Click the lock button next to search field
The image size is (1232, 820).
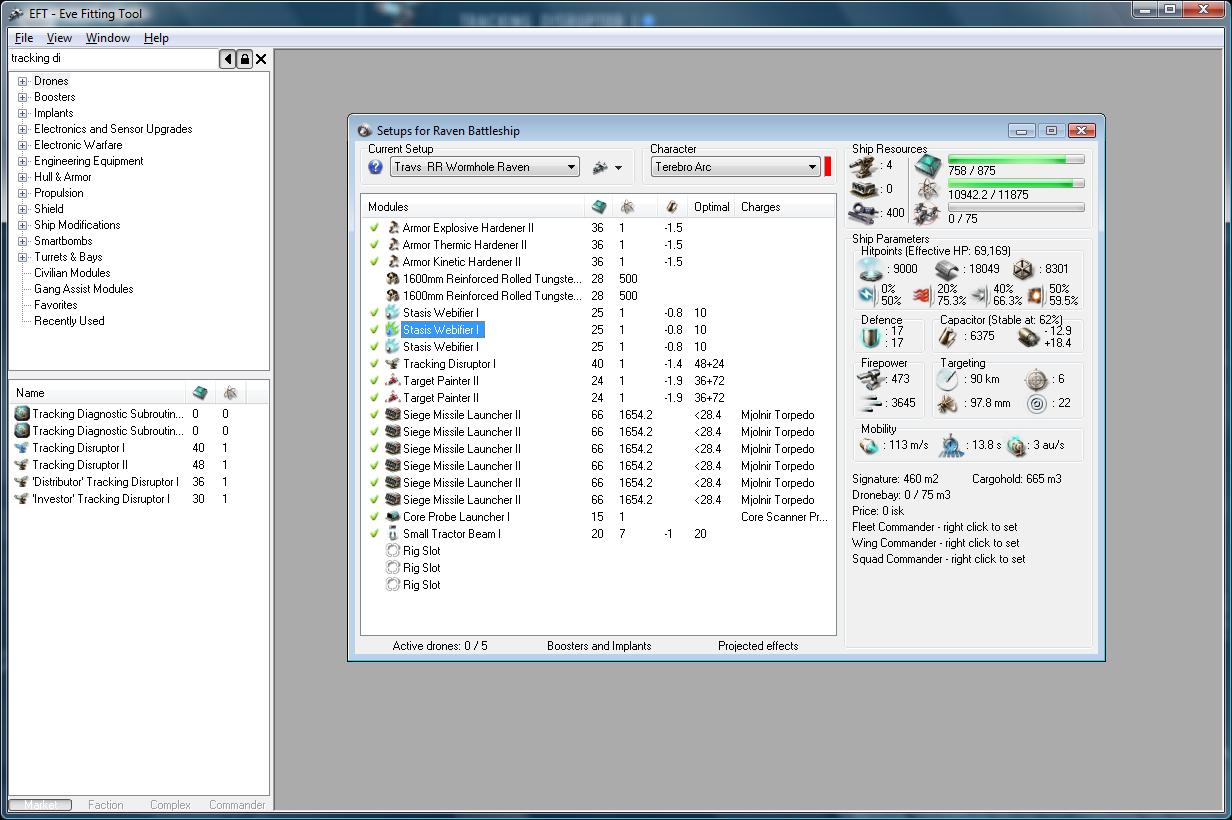coord(244,59)
